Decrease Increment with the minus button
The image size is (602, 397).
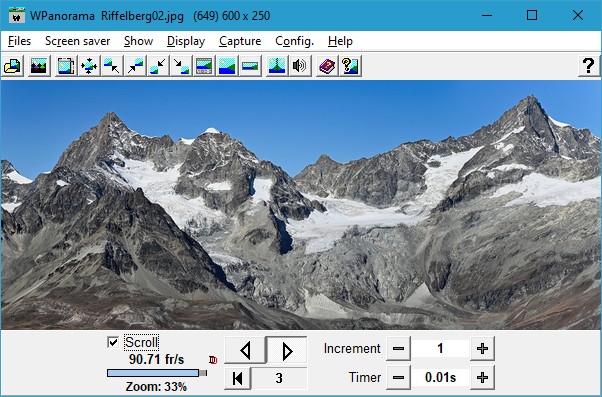click(398, 349)
